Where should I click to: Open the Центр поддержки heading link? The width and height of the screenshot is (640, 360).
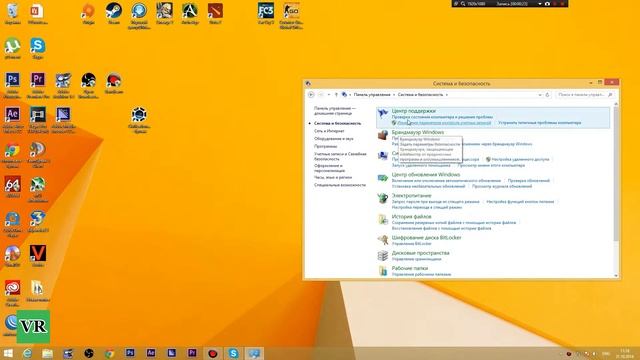coord(413,111)
